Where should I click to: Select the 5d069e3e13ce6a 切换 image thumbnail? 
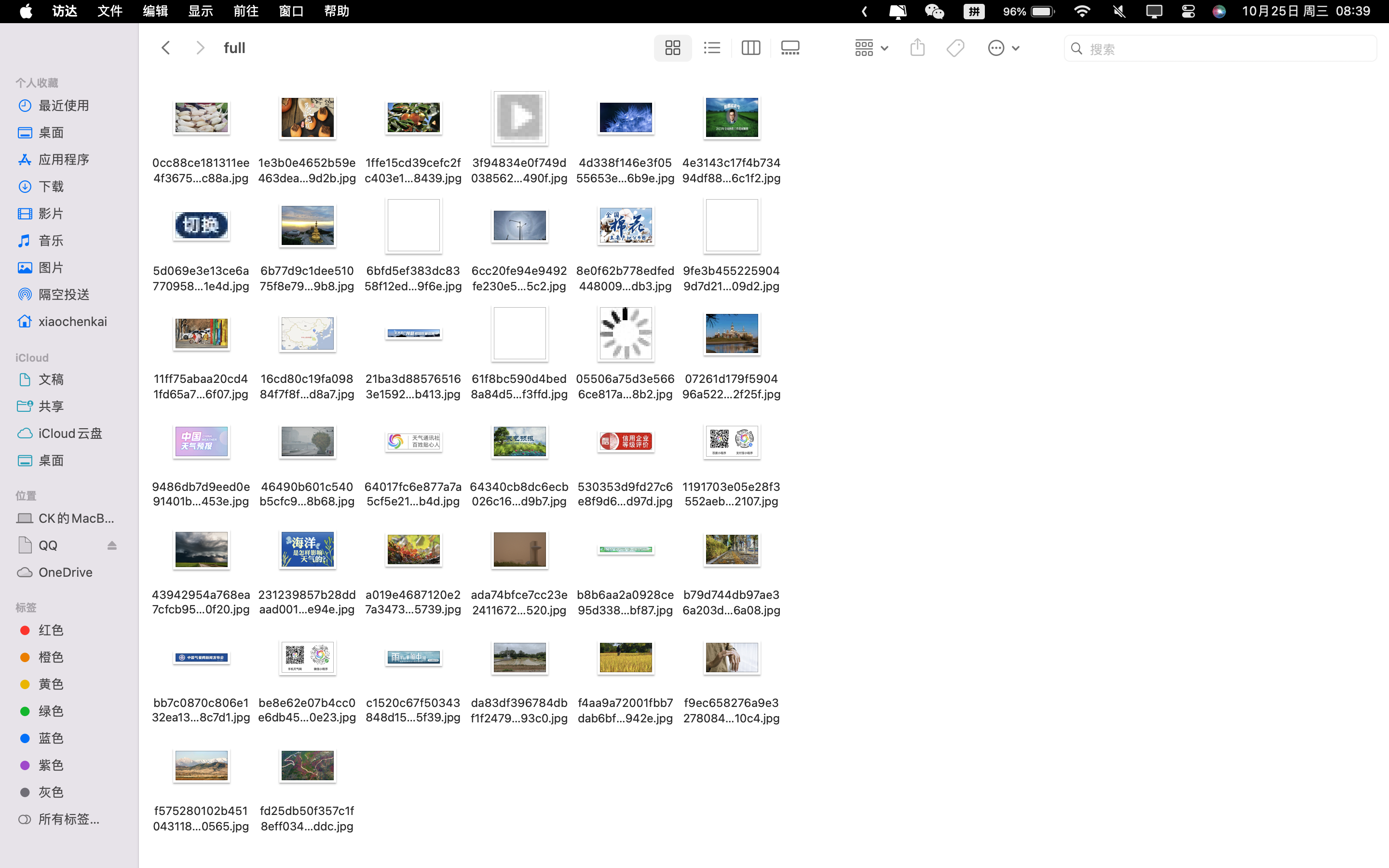point(201,226)
